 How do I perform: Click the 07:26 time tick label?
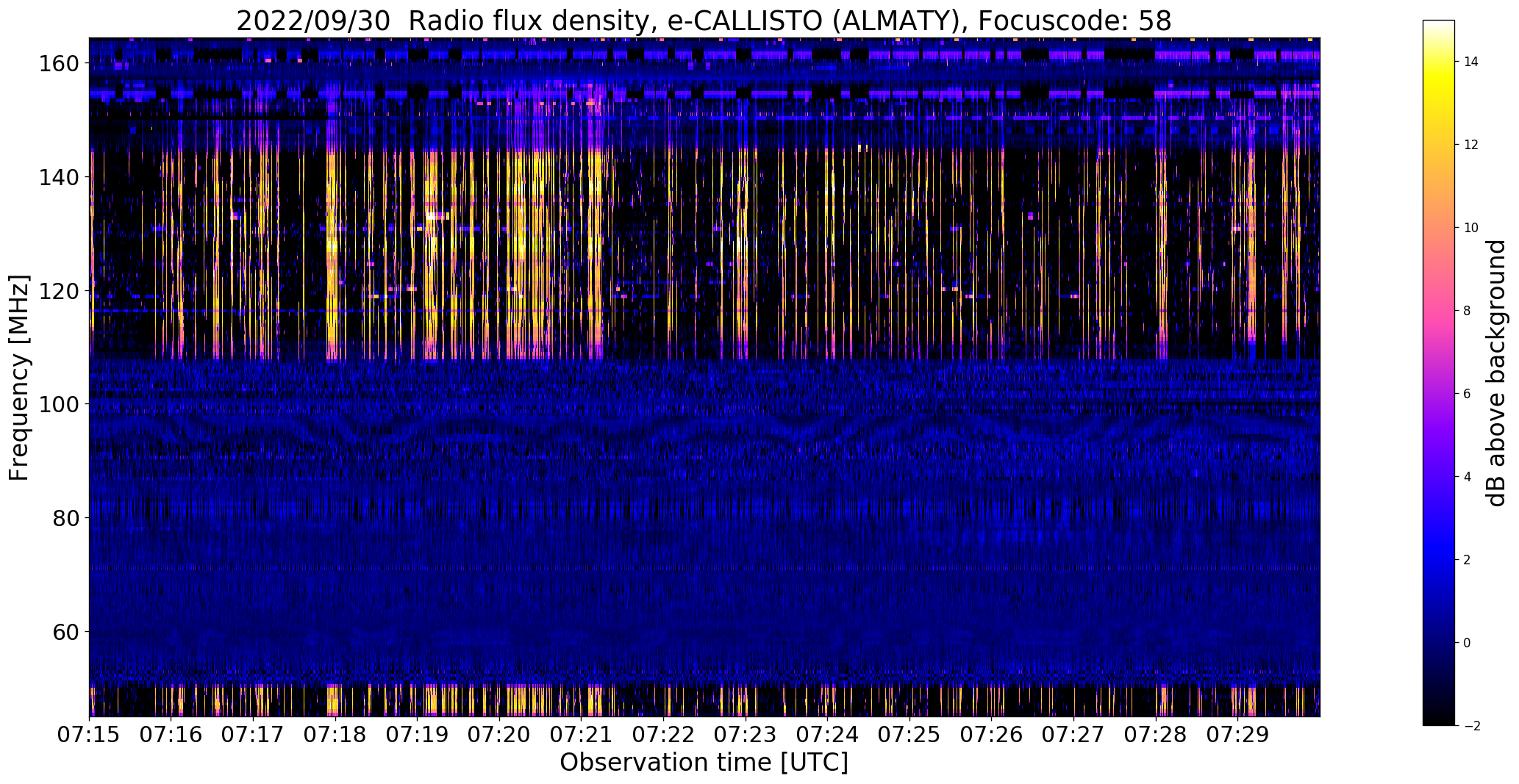click(992, 735)
